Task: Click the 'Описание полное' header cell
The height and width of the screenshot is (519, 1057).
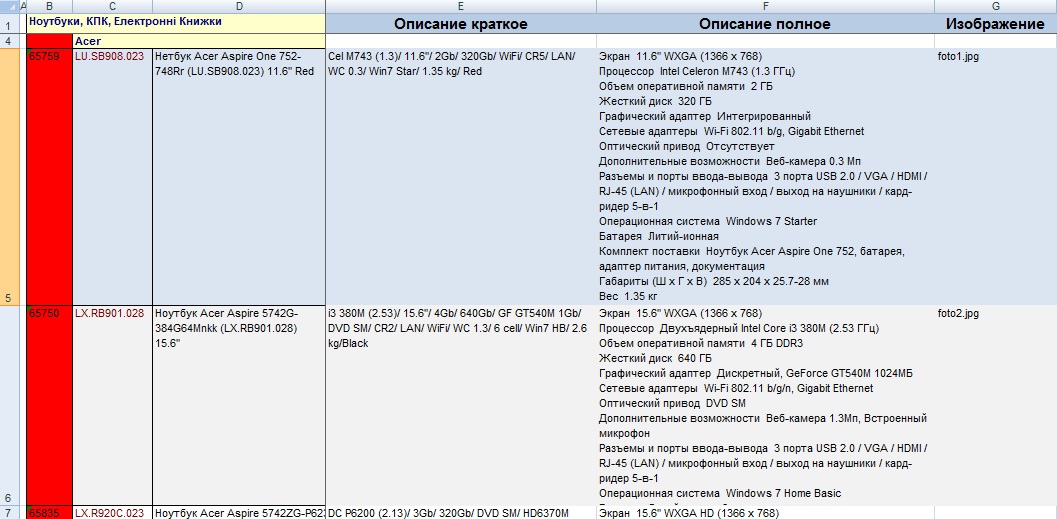Action: [x=766, y=24]
